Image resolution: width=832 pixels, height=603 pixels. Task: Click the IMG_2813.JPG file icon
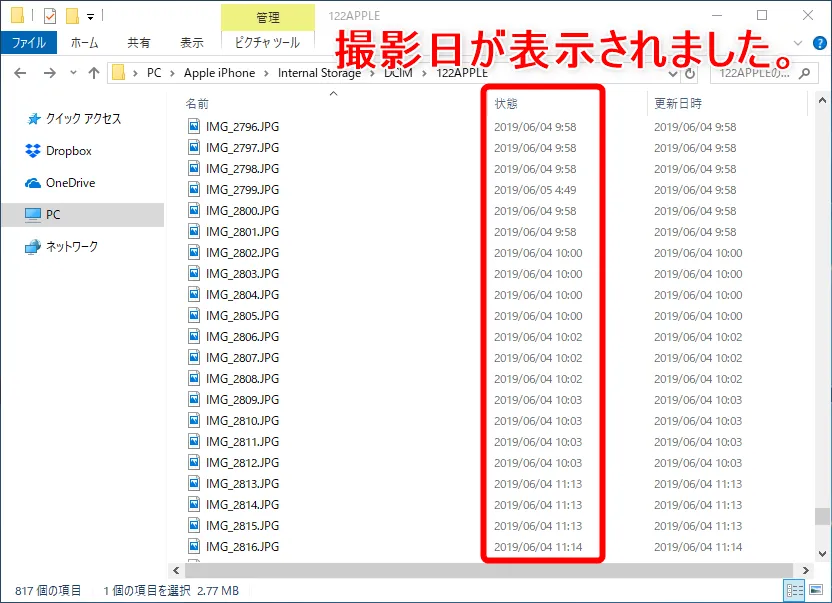[194, 483]
